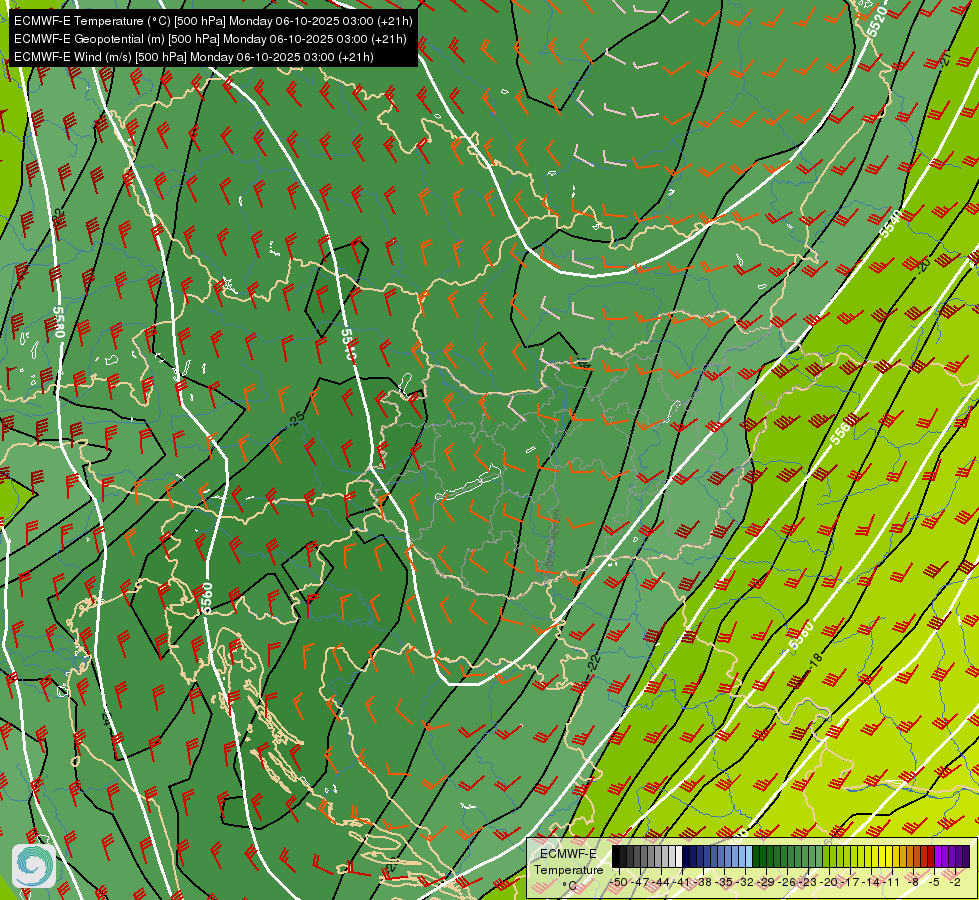The image size is (979, 900).
Task: Click the -20 label on the temperature legend
Action: coord(829,882)
